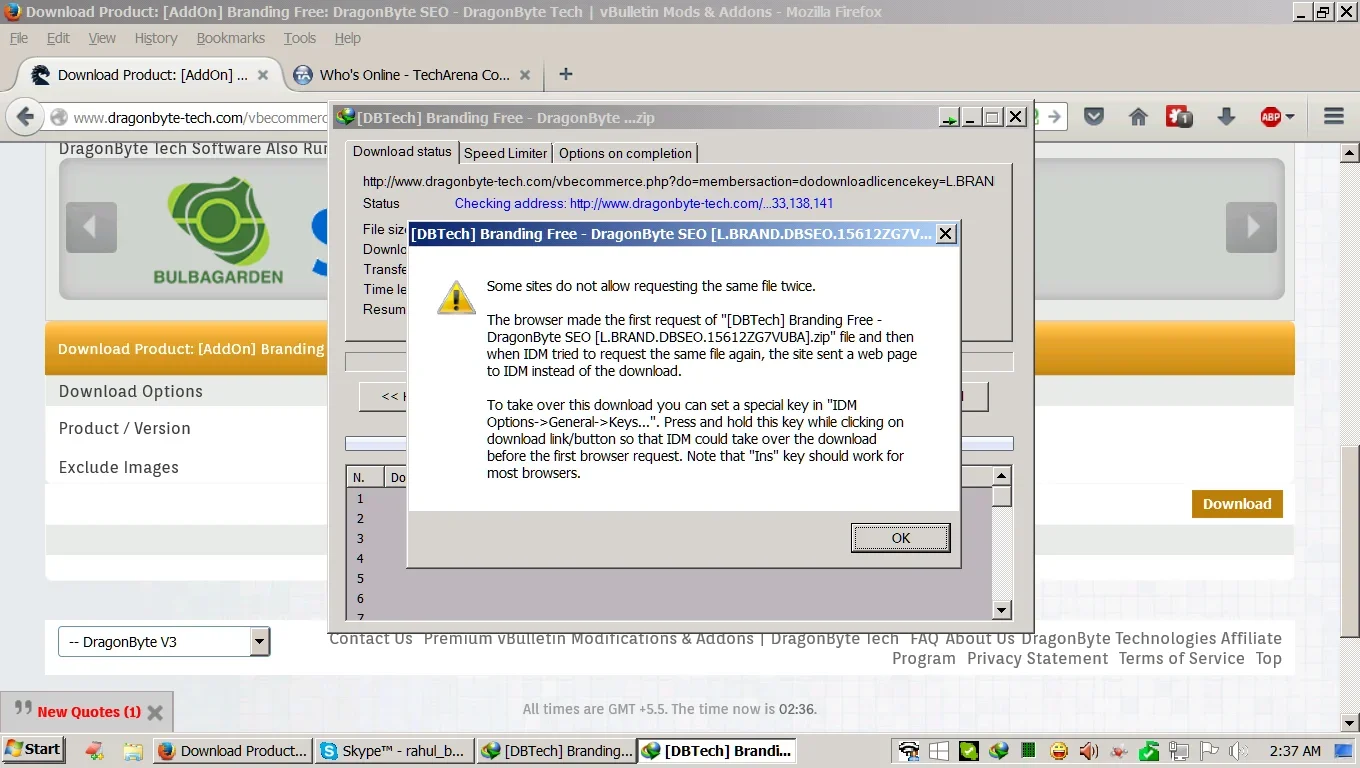Click the page scrollbar up arrow
The height and width of the screenshot is (768, 1360).
point(1349,153)
